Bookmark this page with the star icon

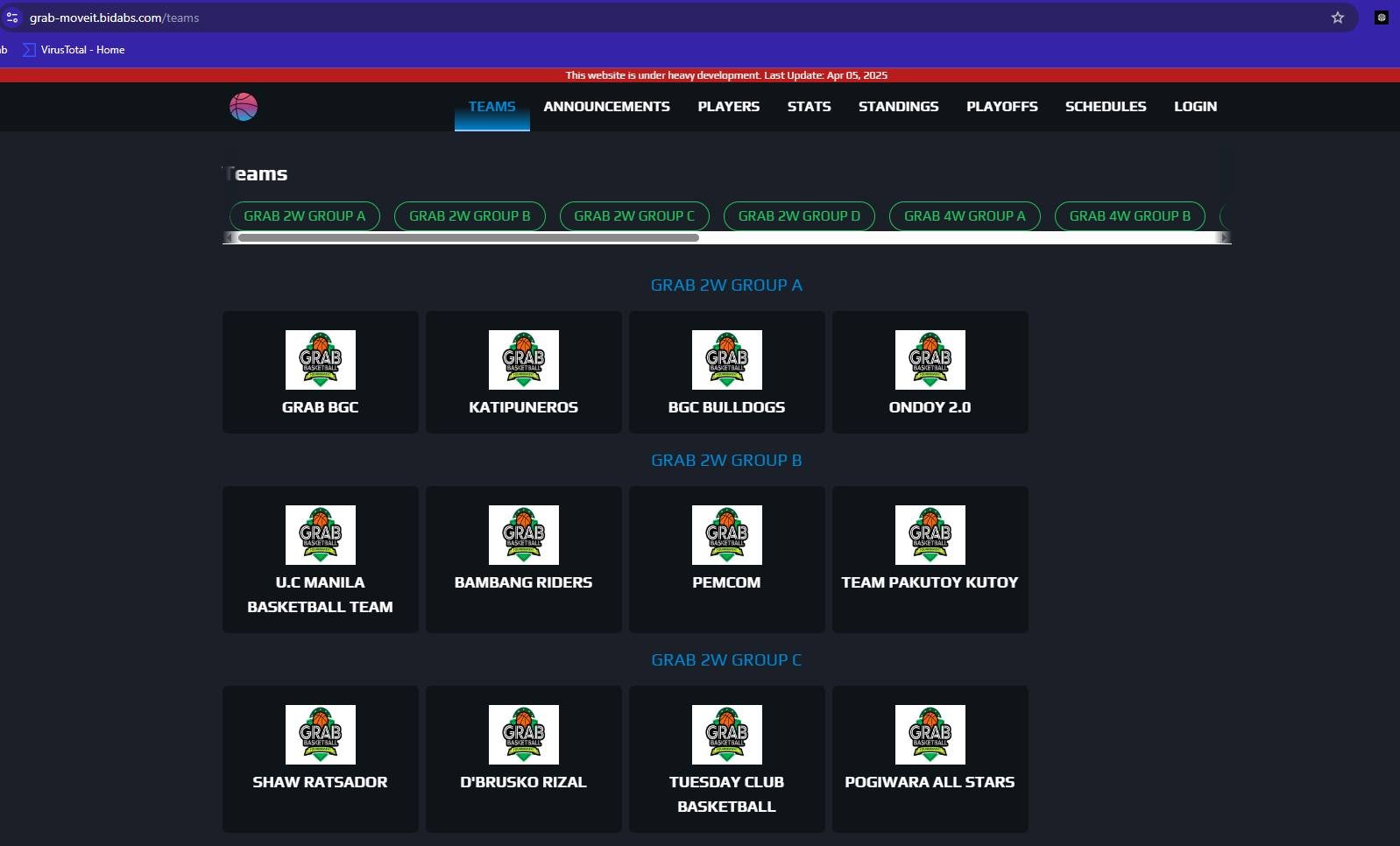tap(1337, 18)
